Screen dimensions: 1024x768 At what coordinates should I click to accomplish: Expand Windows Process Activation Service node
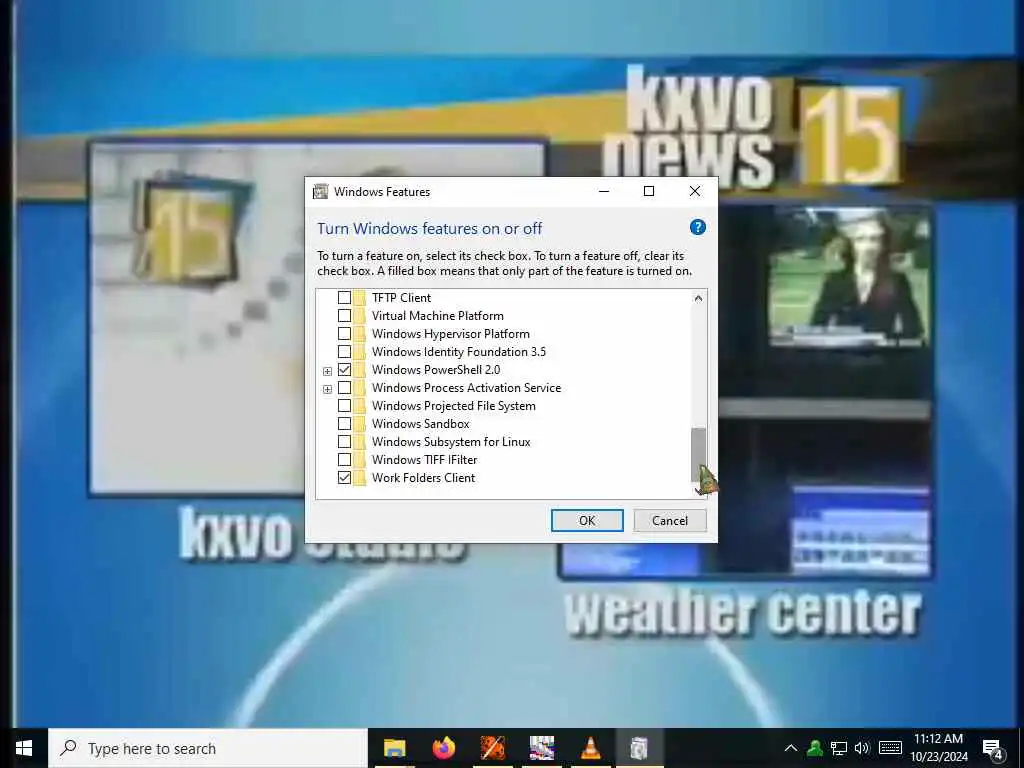click(327, 389)
